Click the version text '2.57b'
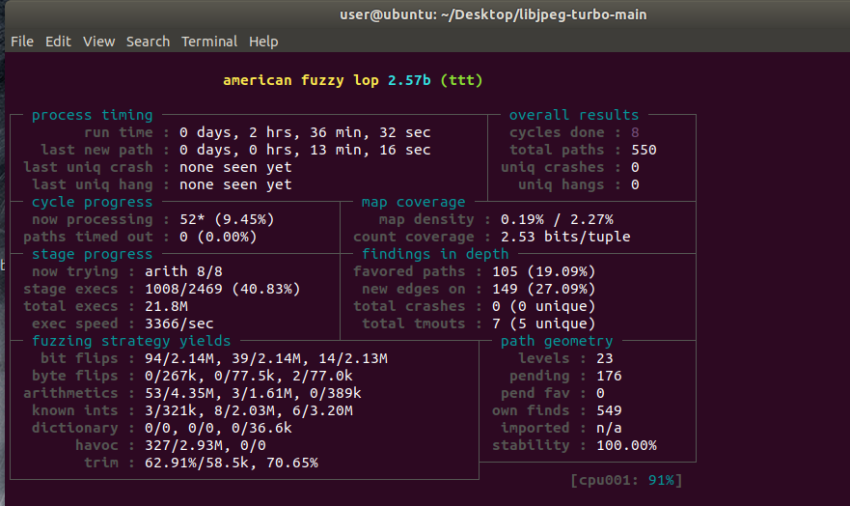 click(x=409, y=80)
